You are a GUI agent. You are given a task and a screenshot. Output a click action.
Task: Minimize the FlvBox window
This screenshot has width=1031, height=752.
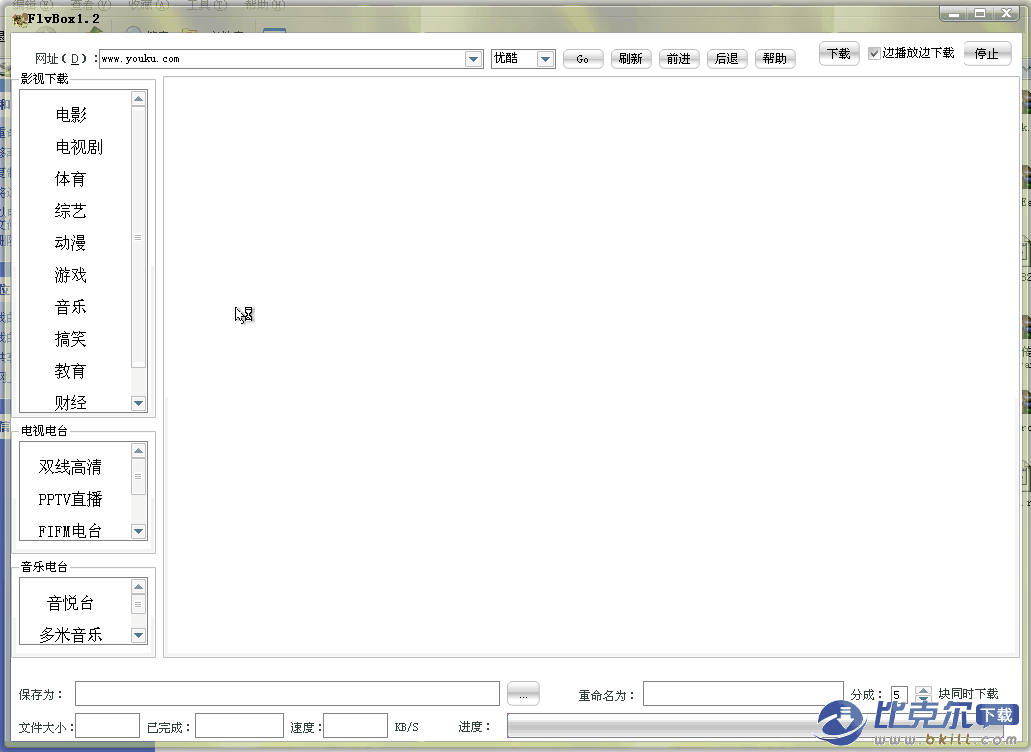coord(953,13)
